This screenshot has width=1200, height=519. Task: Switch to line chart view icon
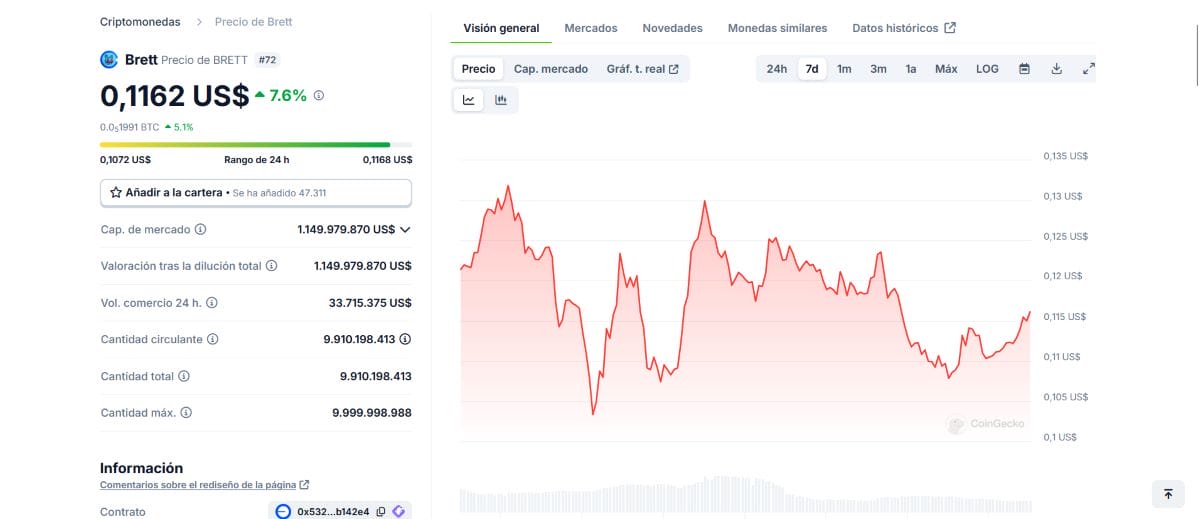point(469,100)
